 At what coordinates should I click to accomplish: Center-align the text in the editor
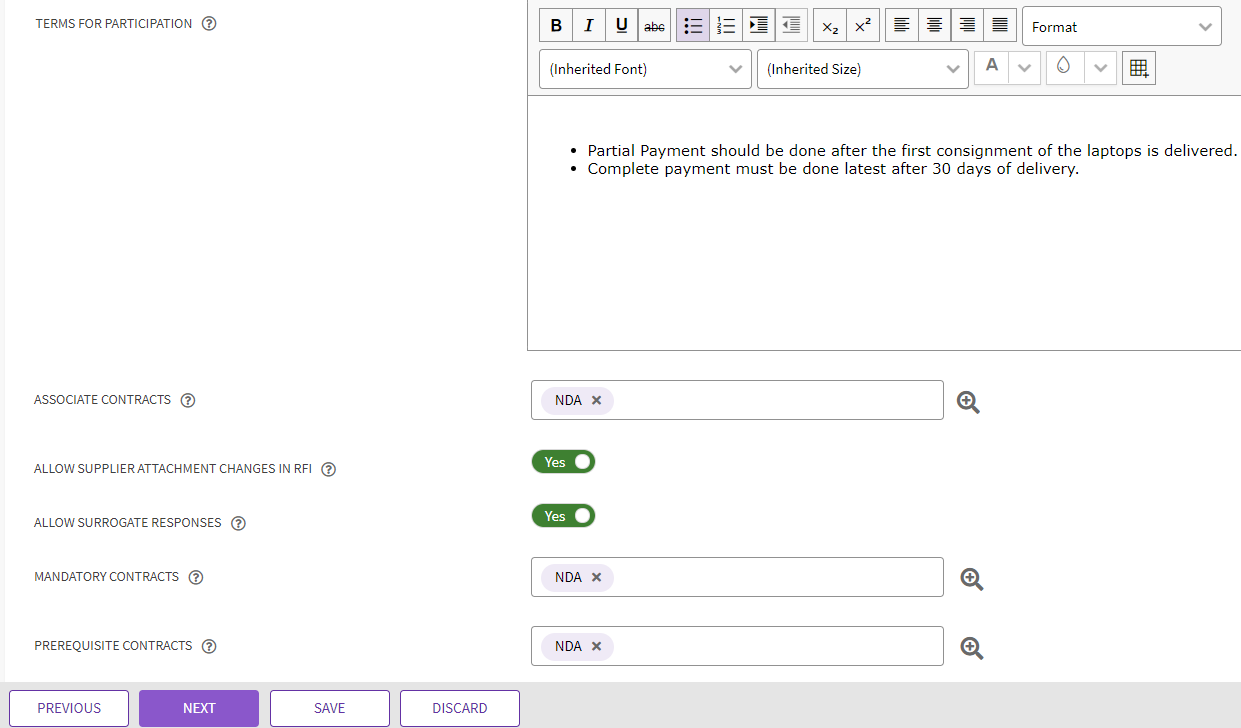click(934, 26)
